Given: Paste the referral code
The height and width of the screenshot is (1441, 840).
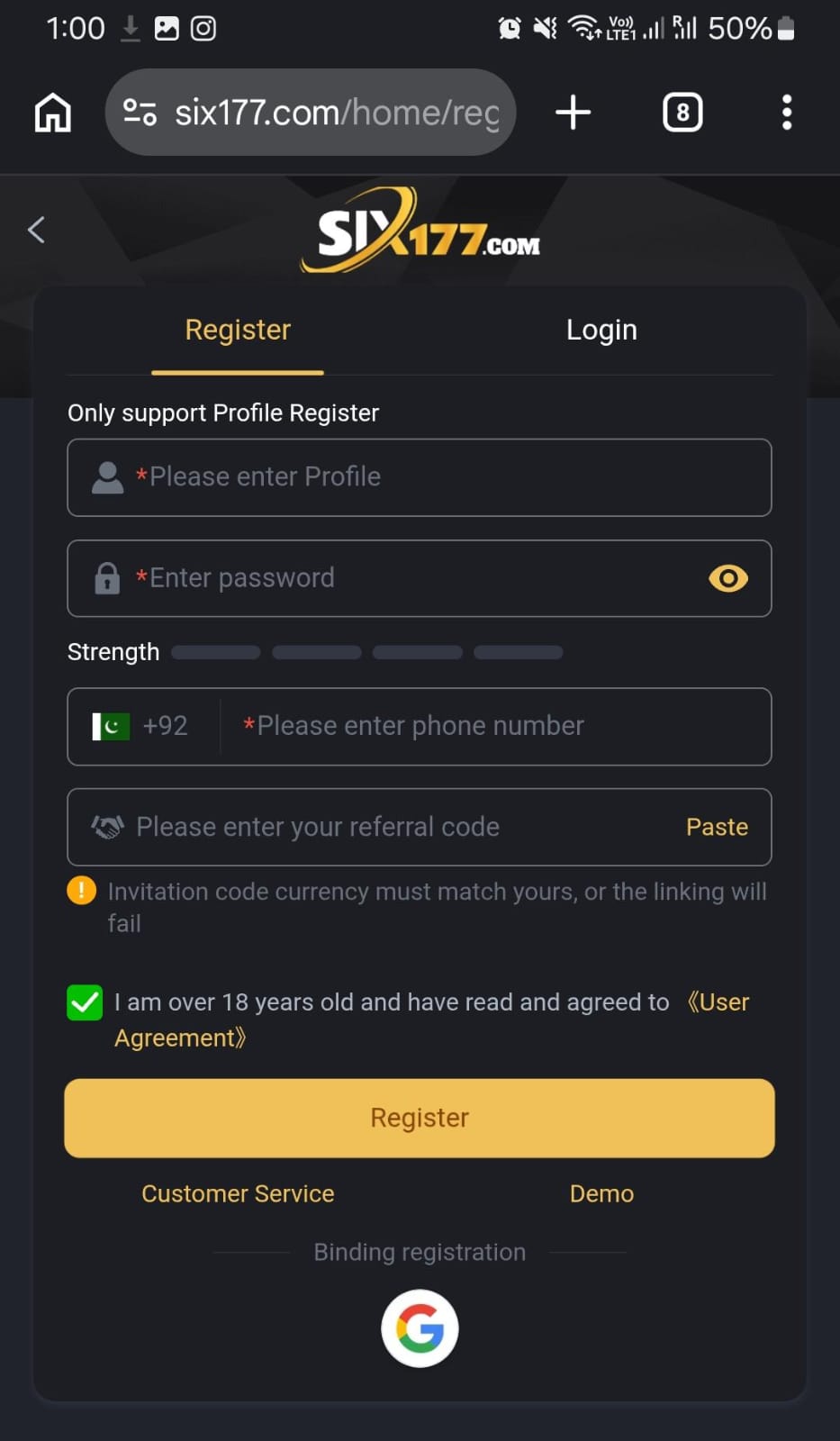Looking at the screenshot, I should pyautogui.click(x=717, y=827).
